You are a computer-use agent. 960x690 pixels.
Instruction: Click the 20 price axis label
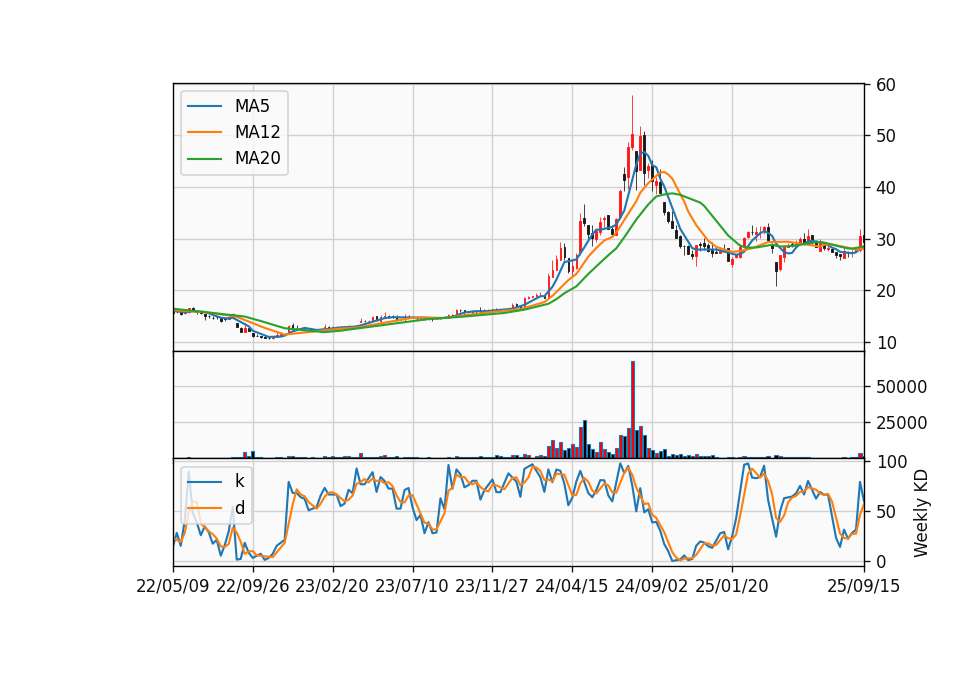pyautogui.click(x=886, y=291)
